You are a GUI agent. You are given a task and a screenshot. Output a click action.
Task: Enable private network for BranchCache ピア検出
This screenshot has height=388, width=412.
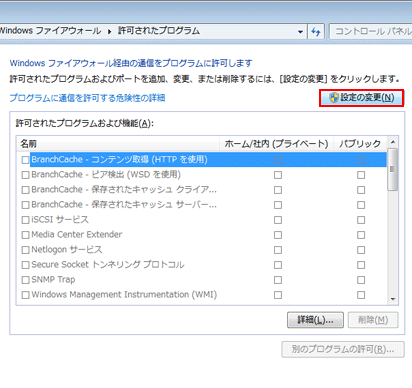tap(278, 175)
